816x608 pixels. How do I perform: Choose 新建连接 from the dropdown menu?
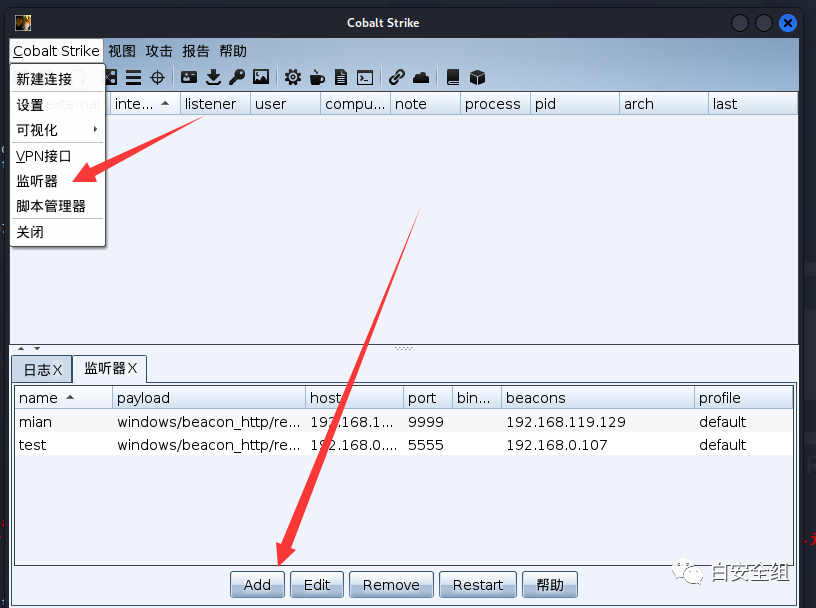(57, 79)
